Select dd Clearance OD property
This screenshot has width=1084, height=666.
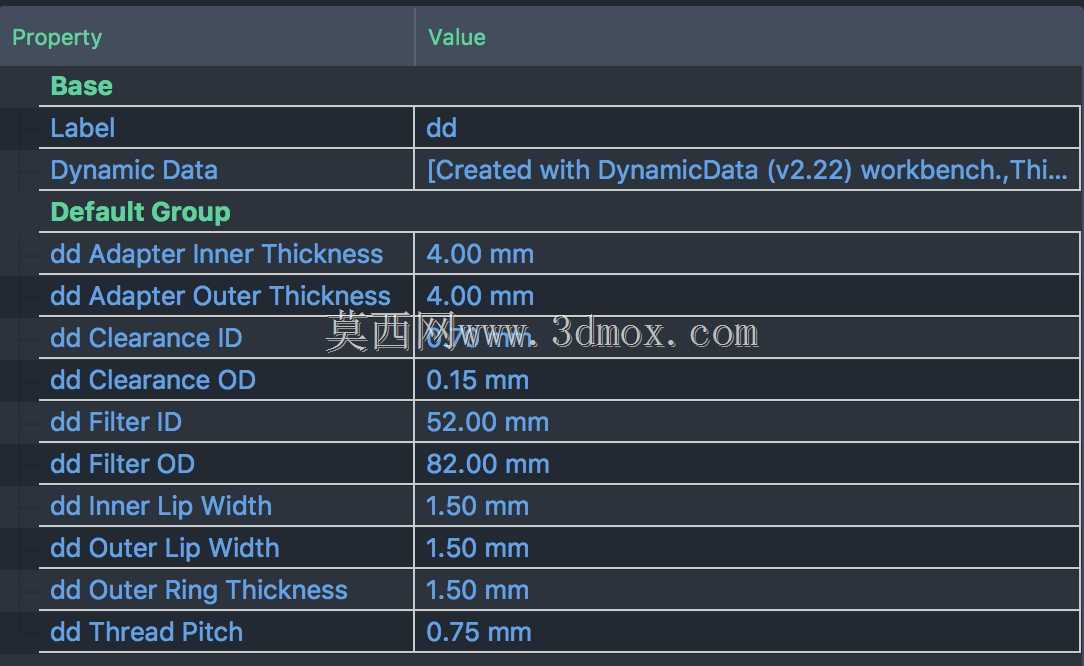click(x=153, y=380)
